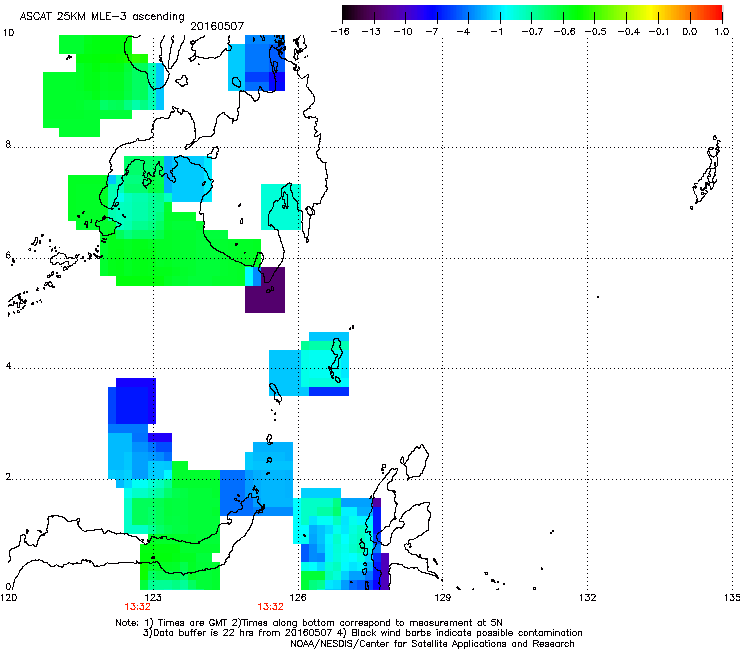The image size is (740, 650).
Task: Click longitude label 120 on the bottom axis
Action: [x=8, y=598]
